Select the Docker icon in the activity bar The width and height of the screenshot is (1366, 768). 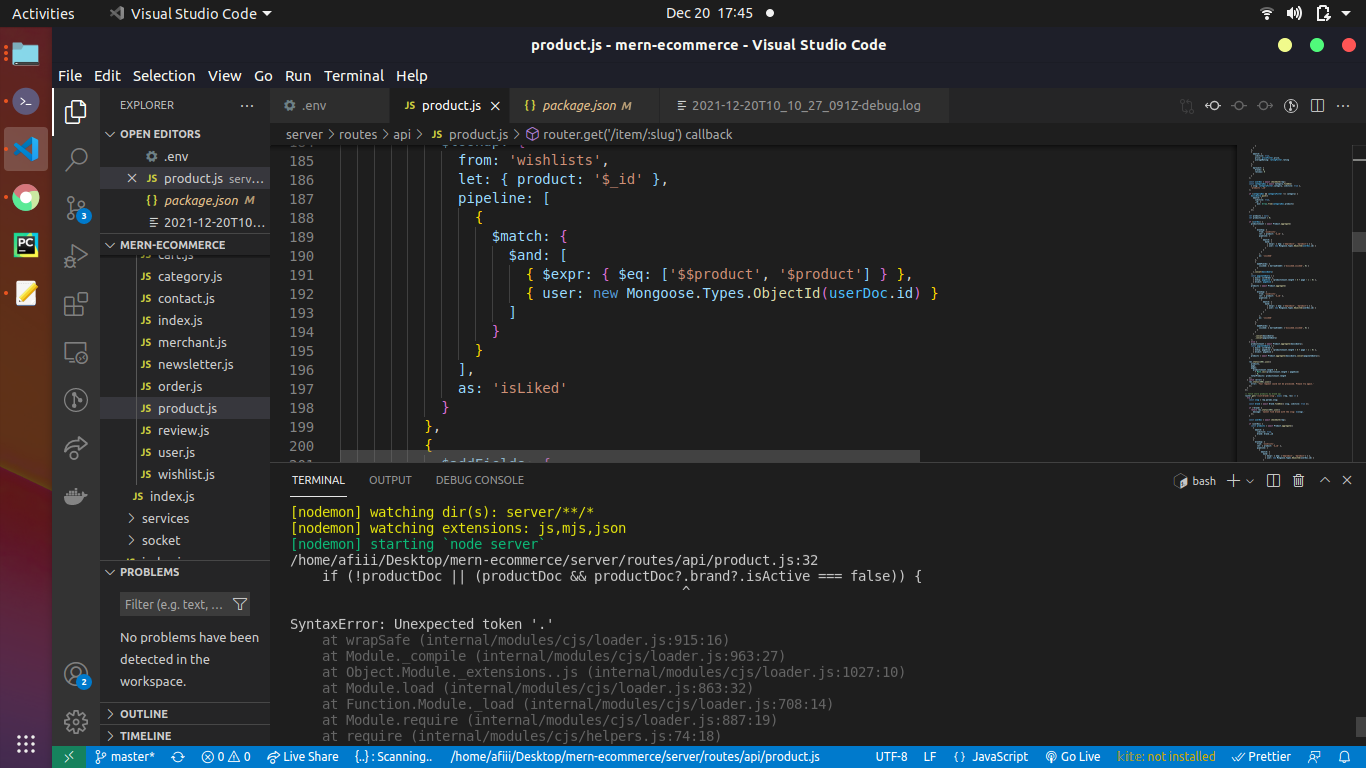coord(76,495)
